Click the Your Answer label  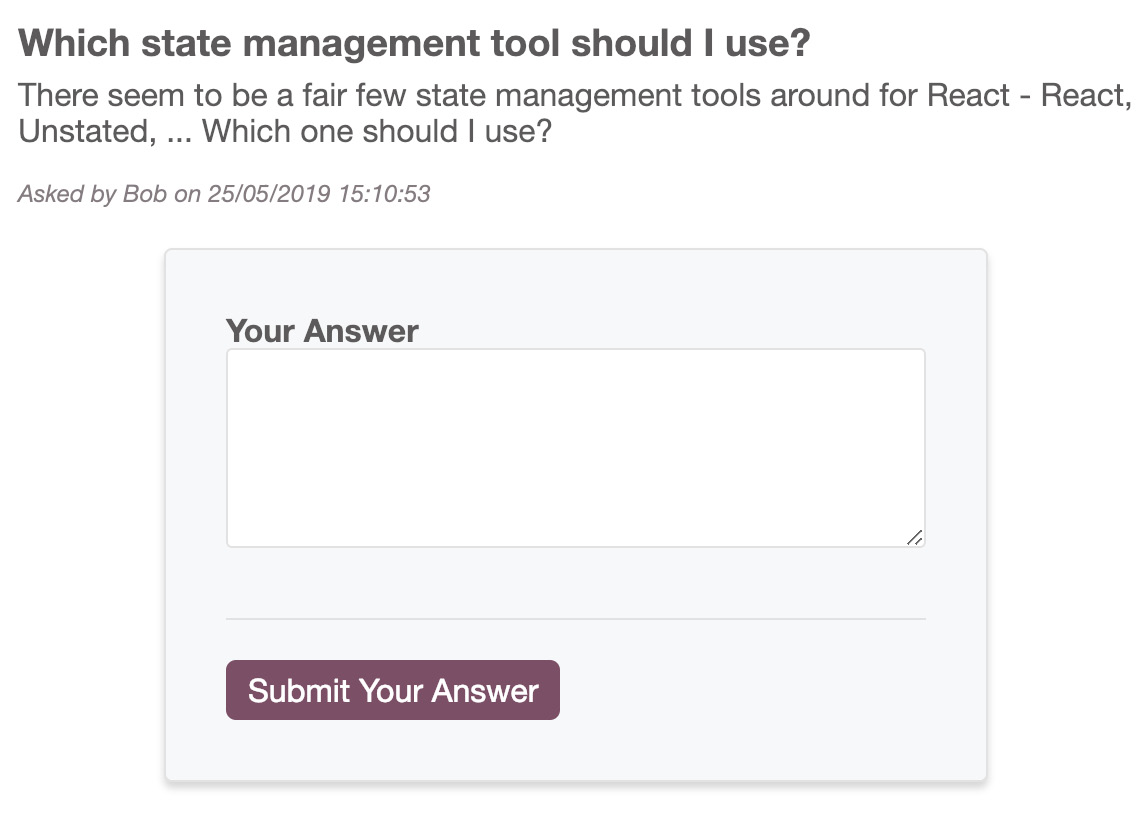(322, 330)
